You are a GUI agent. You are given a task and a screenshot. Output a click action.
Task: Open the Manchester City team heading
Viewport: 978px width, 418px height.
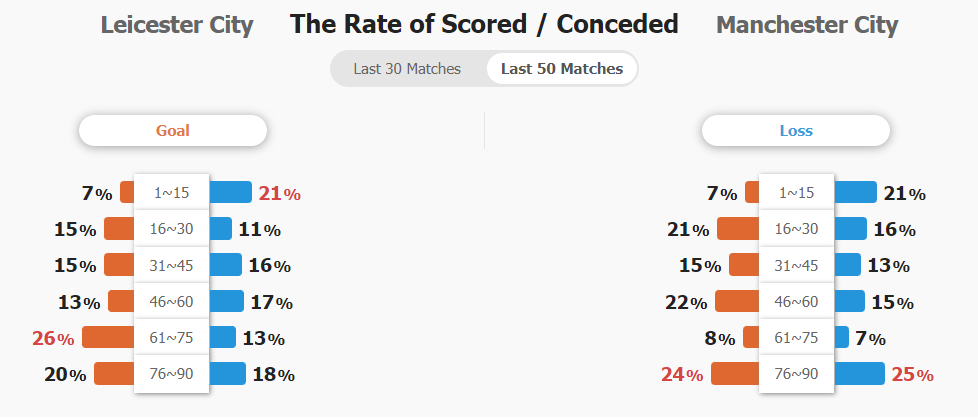click(807, 25)
